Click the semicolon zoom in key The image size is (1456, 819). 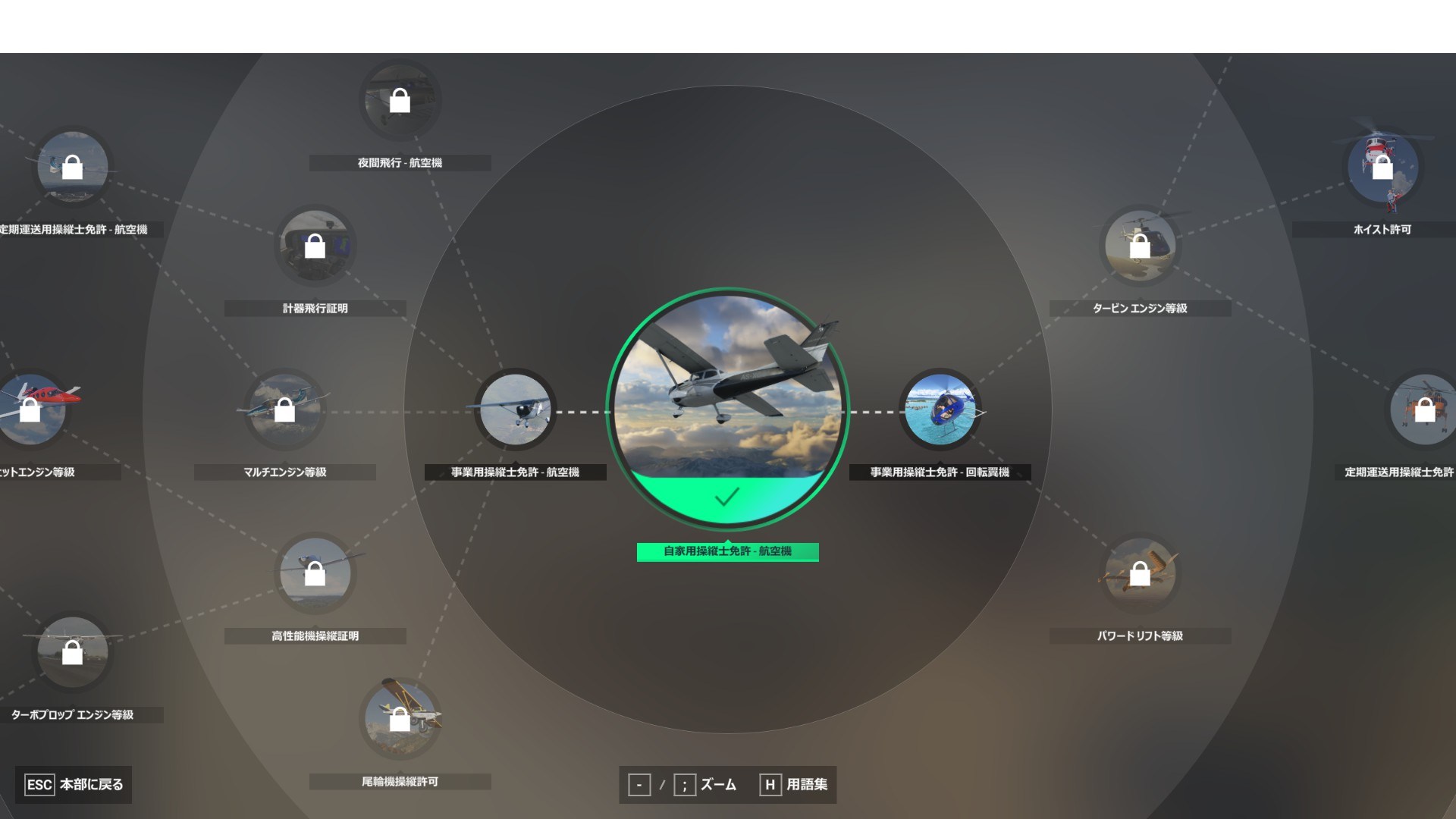point(684,785)
